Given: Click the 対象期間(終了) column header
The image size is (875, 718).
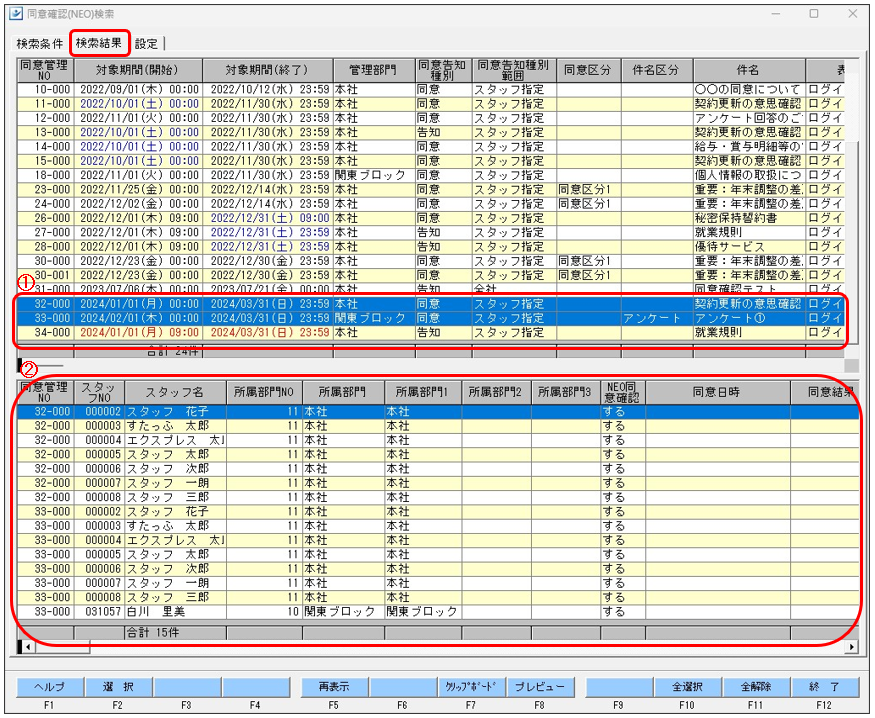Looking at the screenshot, I should [x=268, y=70].
